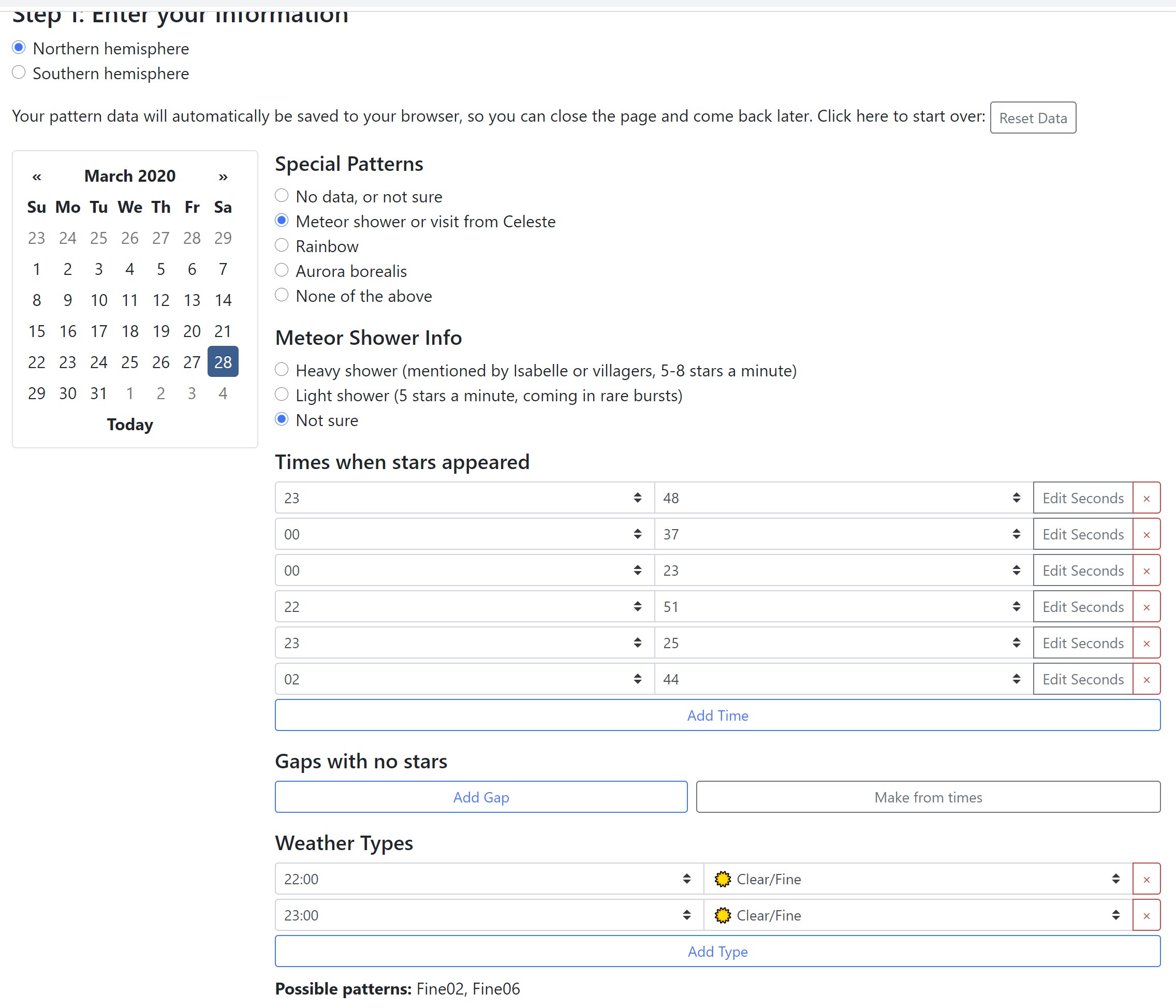Image resolution: width=1176 pixels, height=1008 pixels.
Task: Open hour selector showing 02
Action: [x=464, y=679]
